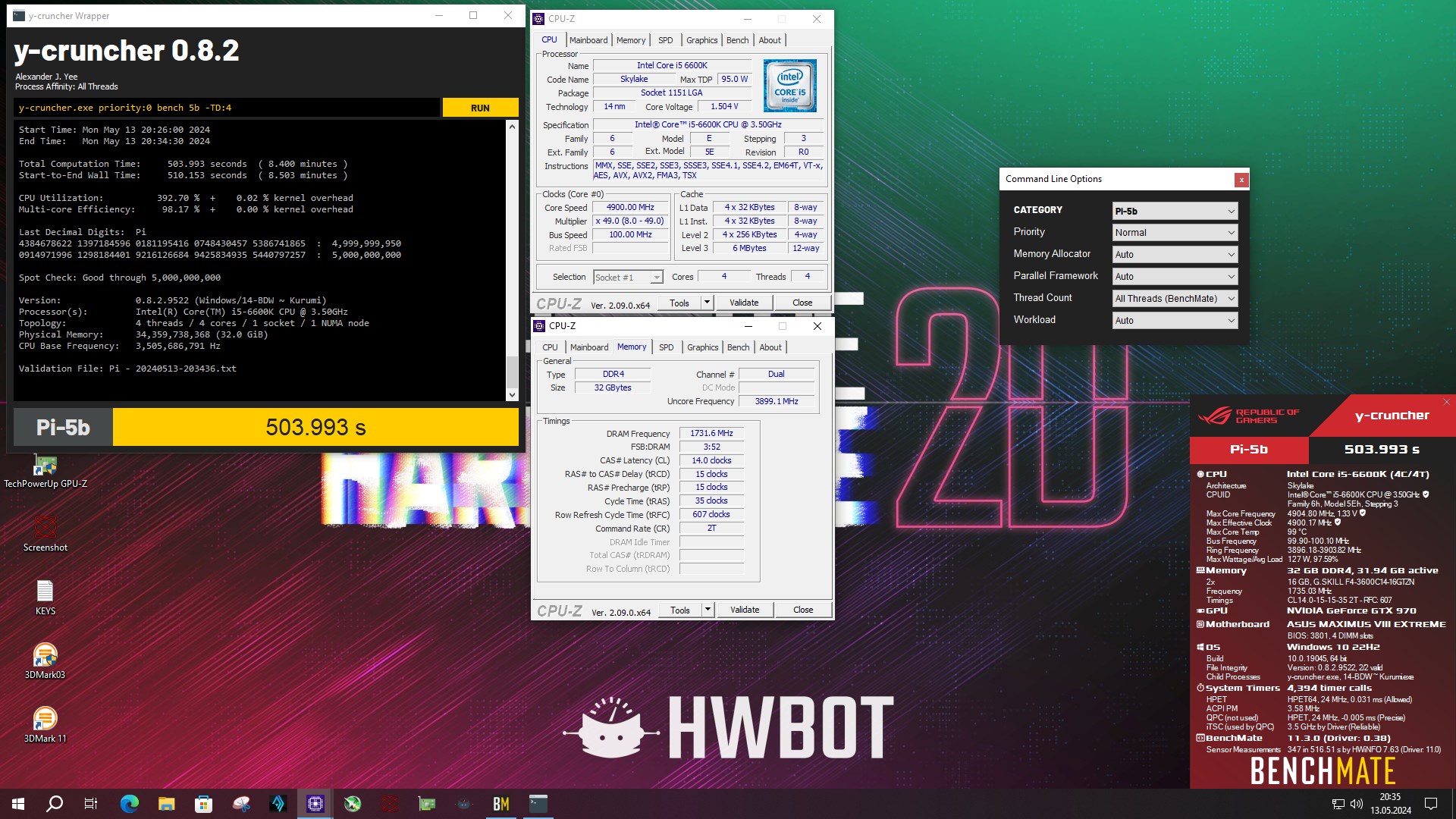Open the CATEGORY dropdown showing Pi-5b

[1175, 211]
